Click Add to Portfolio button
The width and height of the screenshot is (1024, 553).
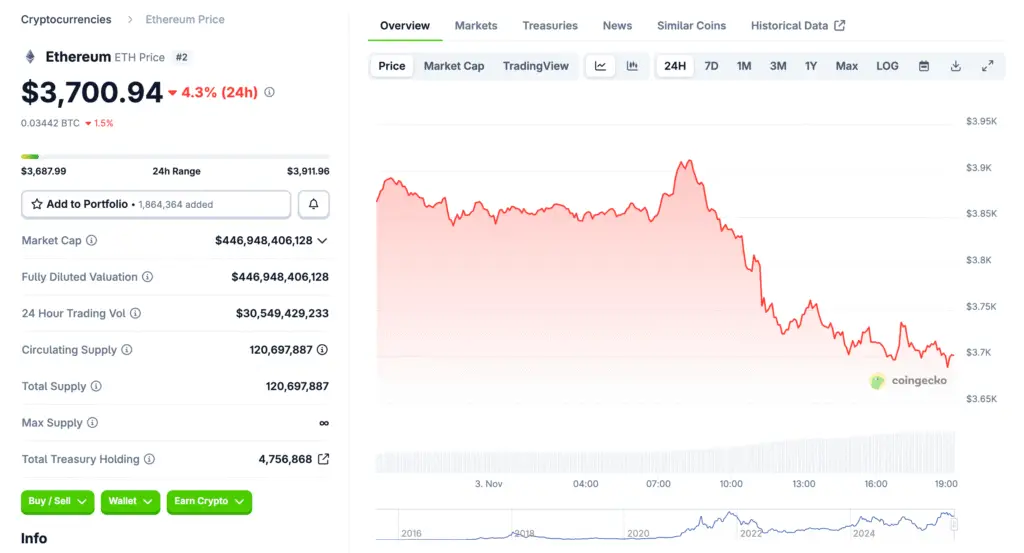tap(156, 204)
